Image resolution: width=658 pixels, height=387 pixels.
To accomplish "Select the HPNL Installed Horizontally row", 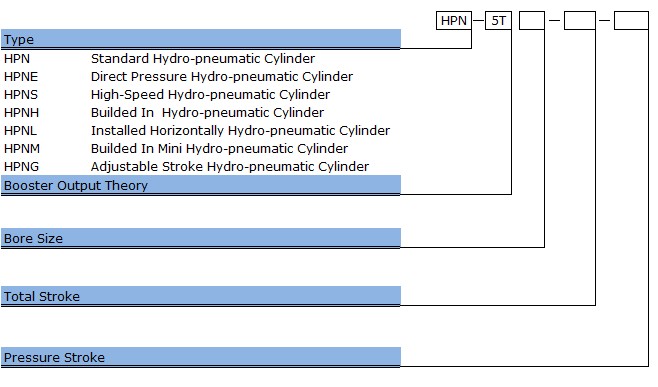I will tap(197, 131).
